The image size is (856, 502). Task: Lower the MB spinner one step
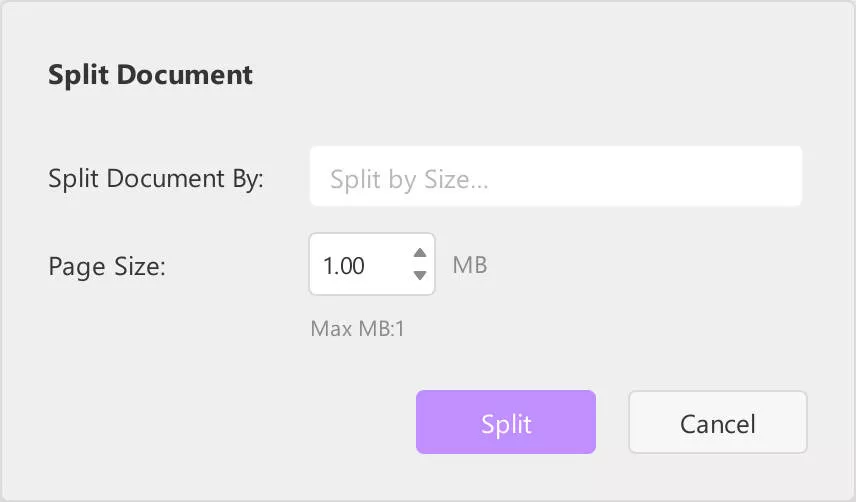coord(420,276)
